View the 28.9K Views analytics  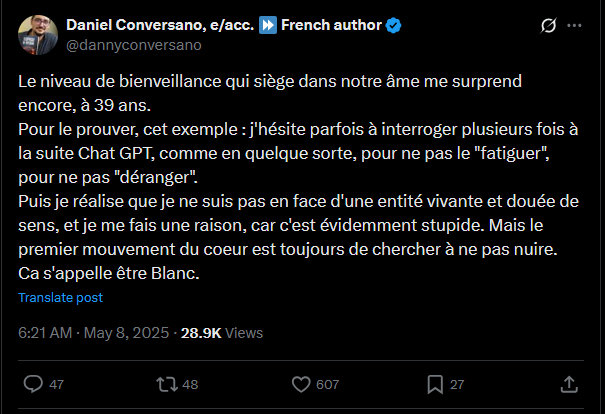(x=222, y=333)
